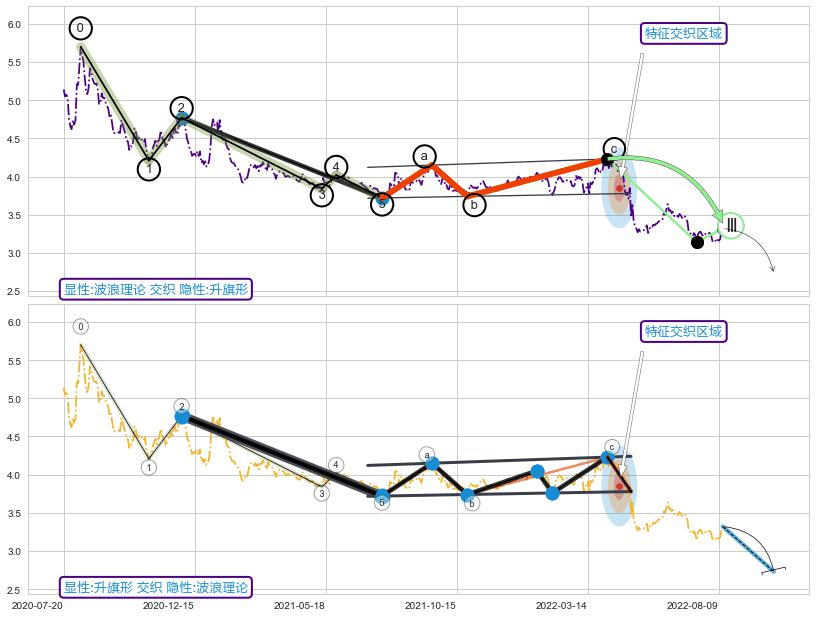This screenshot has width=816, height=617.
Task: Select the 显性:升旗形 交织 隐性:波浪理论 caption box
Action: (x=156, y=587)
